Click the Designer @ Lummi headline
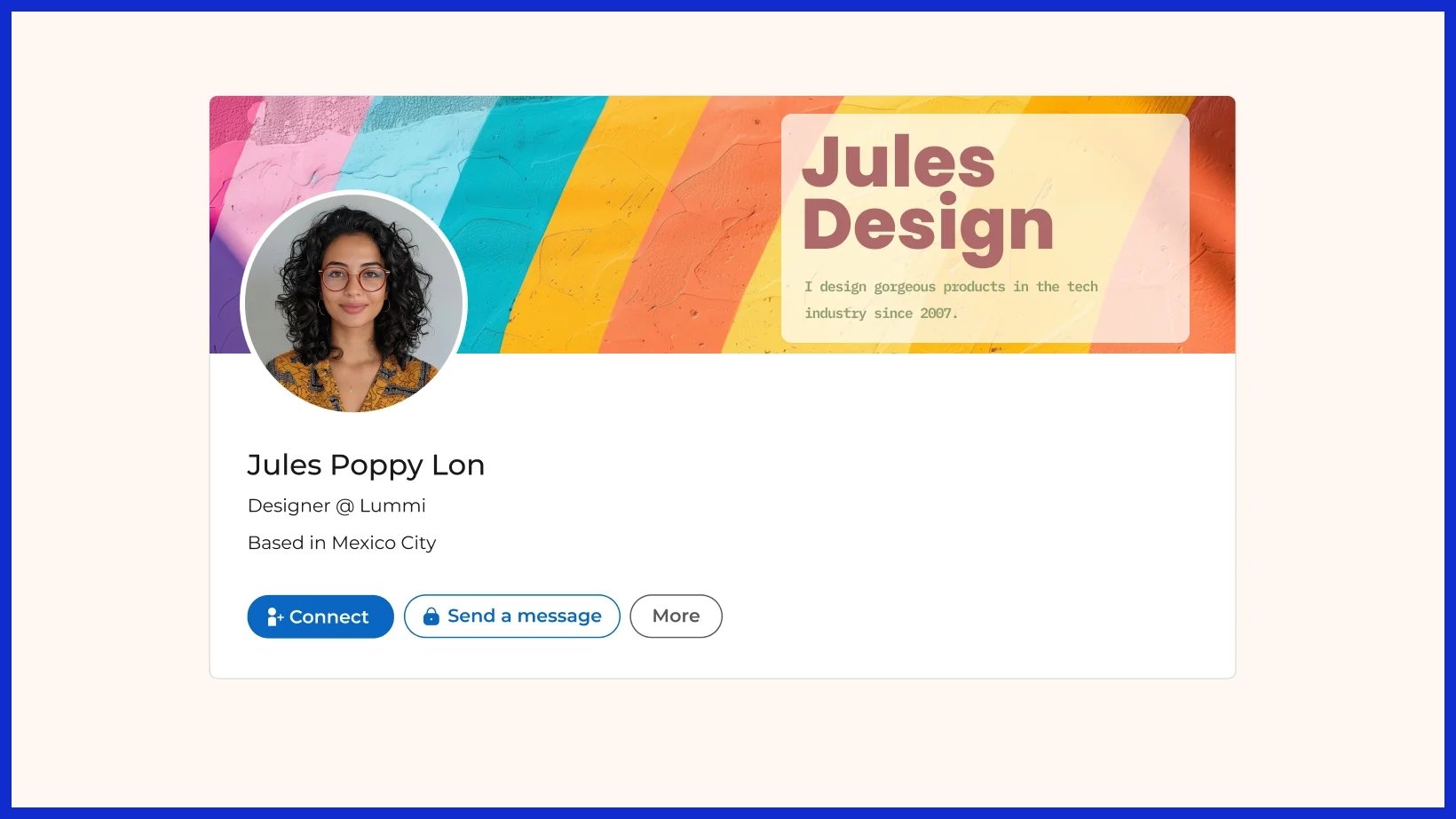The image size is (1456, 819). pyautogui.click(x=336, y=505)
